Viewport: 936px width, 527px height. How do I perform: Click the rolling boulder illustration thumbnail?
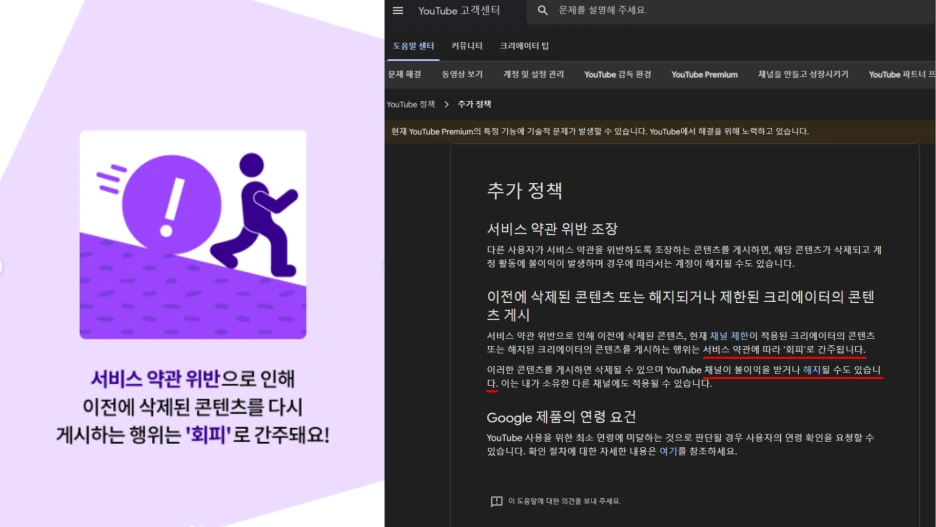[x=193, y=235]
